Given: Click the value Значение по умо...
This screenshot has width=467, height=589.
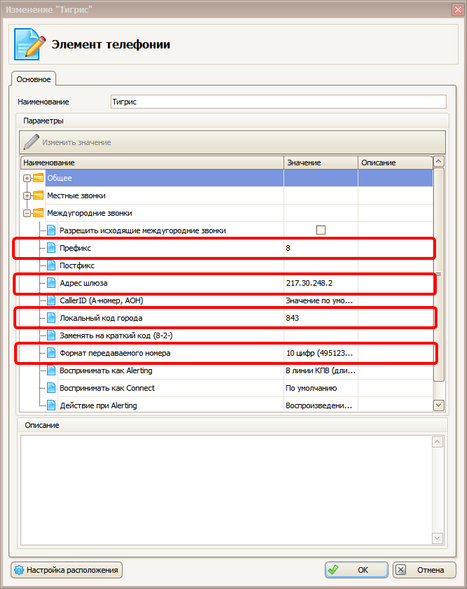Looking at the screenshot, I should [319, 301].
